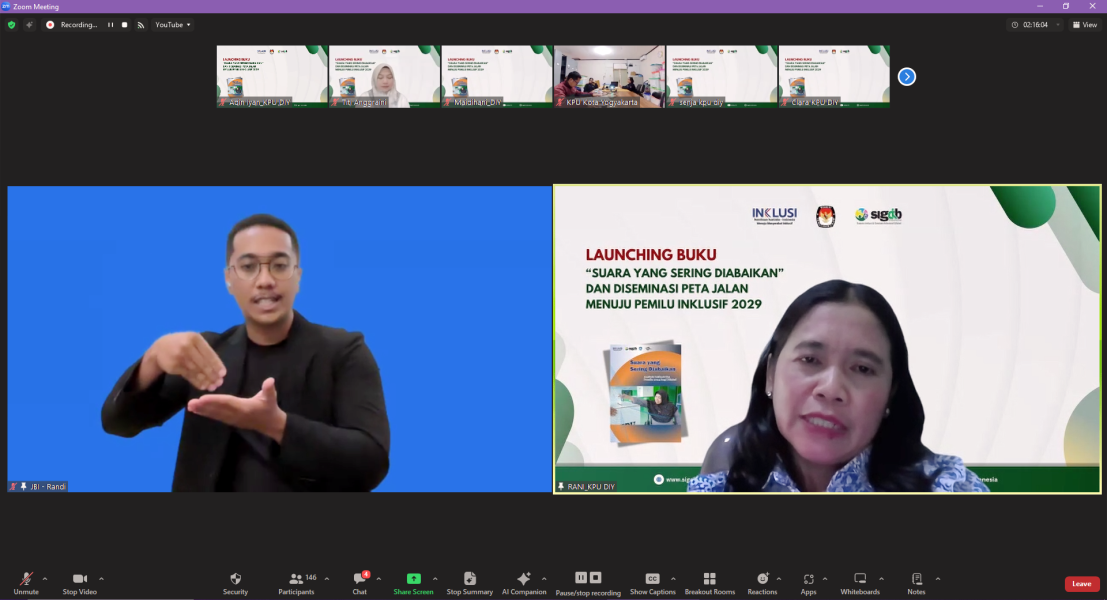Image resolution: width=1107 pixels, height=600 pixels.
Task: Open the AI Companion
Action: click(523, 582)
